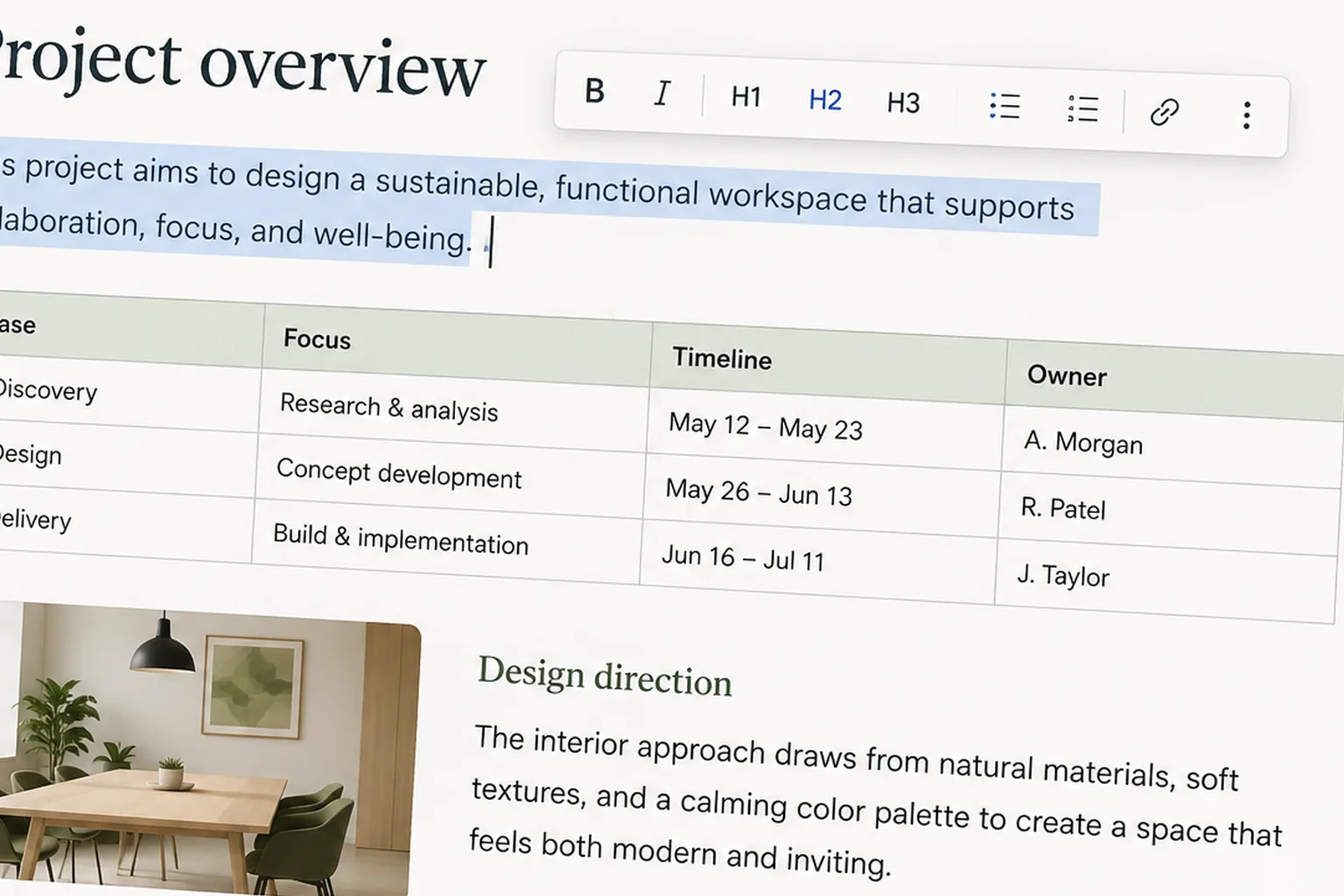
Task: Click the Jun 16 – Jul 11 cell
Action: coord(818,561)
